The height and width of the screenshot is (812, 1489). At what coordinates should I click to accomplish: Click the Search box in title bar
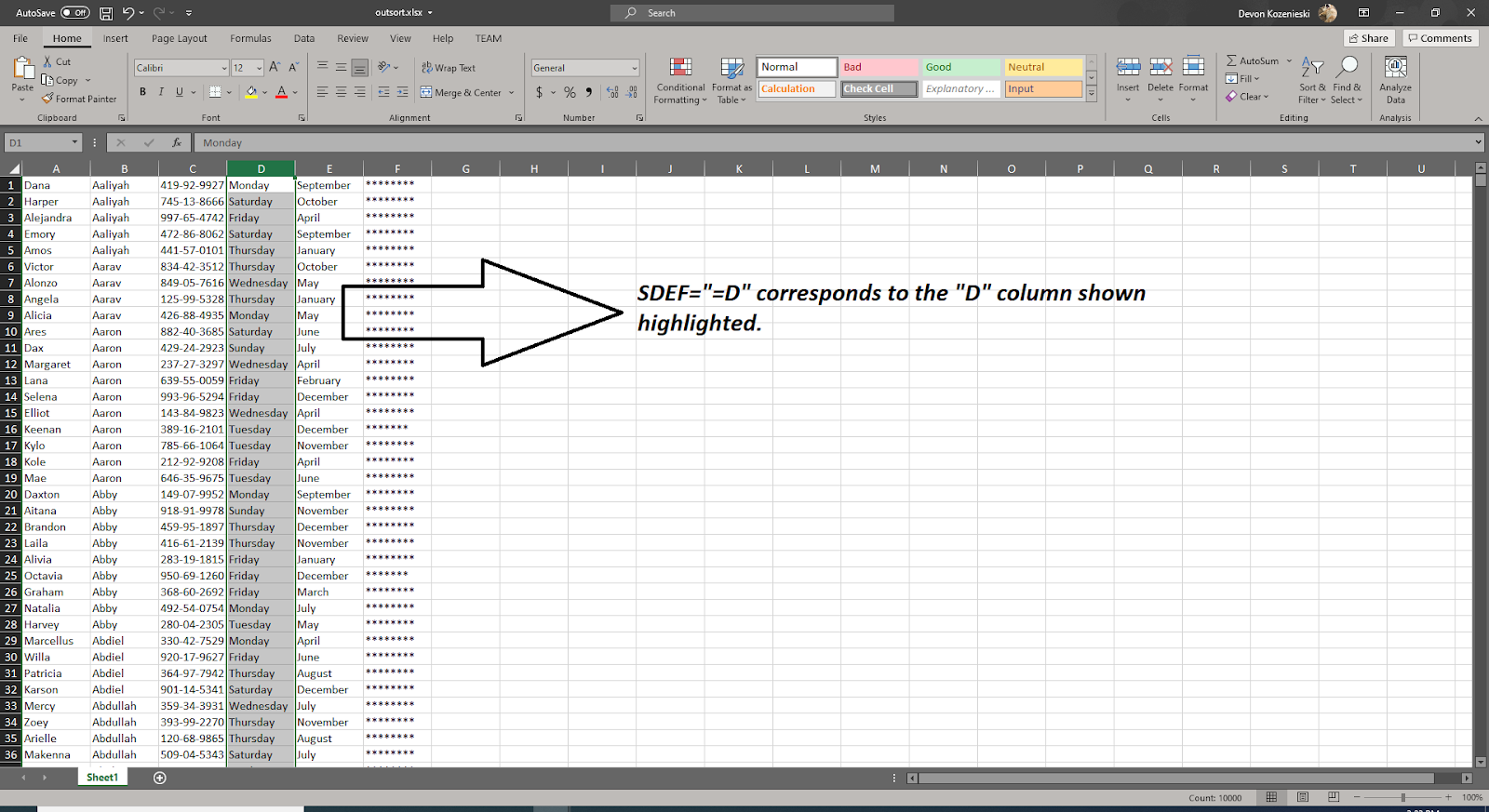pyautogui.click(x=752, y=13)
